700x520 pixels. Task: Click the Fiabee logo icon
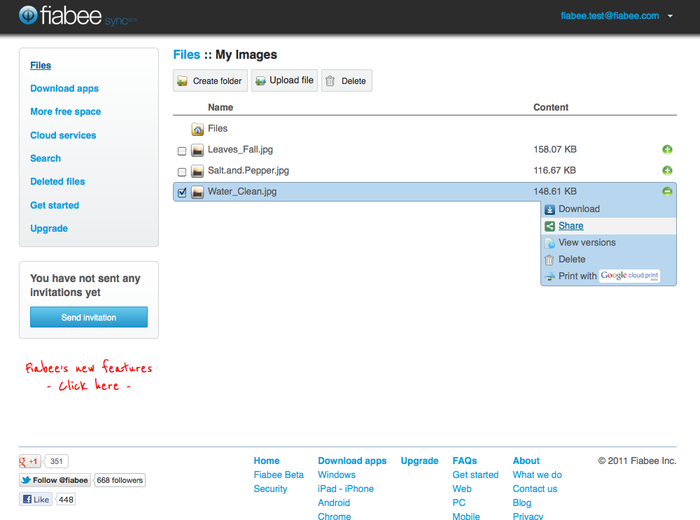click(x=28, y=16)
